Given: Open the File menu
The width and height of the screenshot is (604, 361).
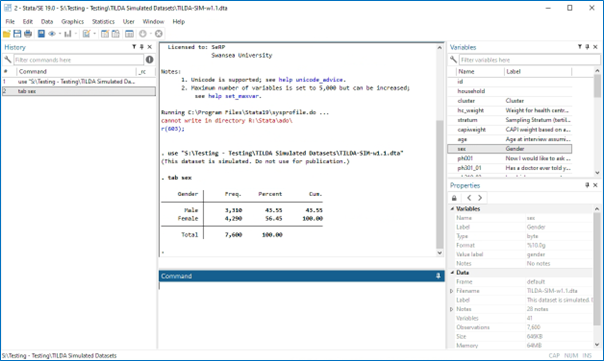Looking at the screenshot, I should 10,22.
